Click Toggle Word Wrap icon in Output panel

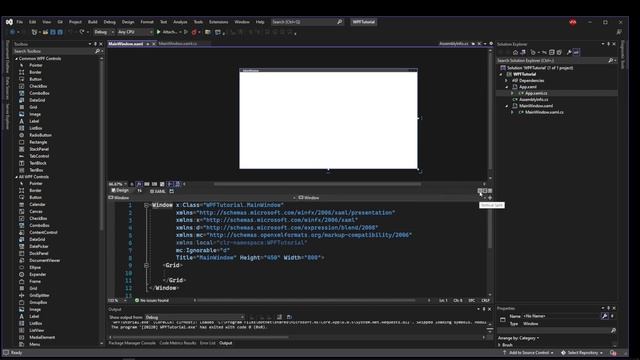click(x=289, y=317)
